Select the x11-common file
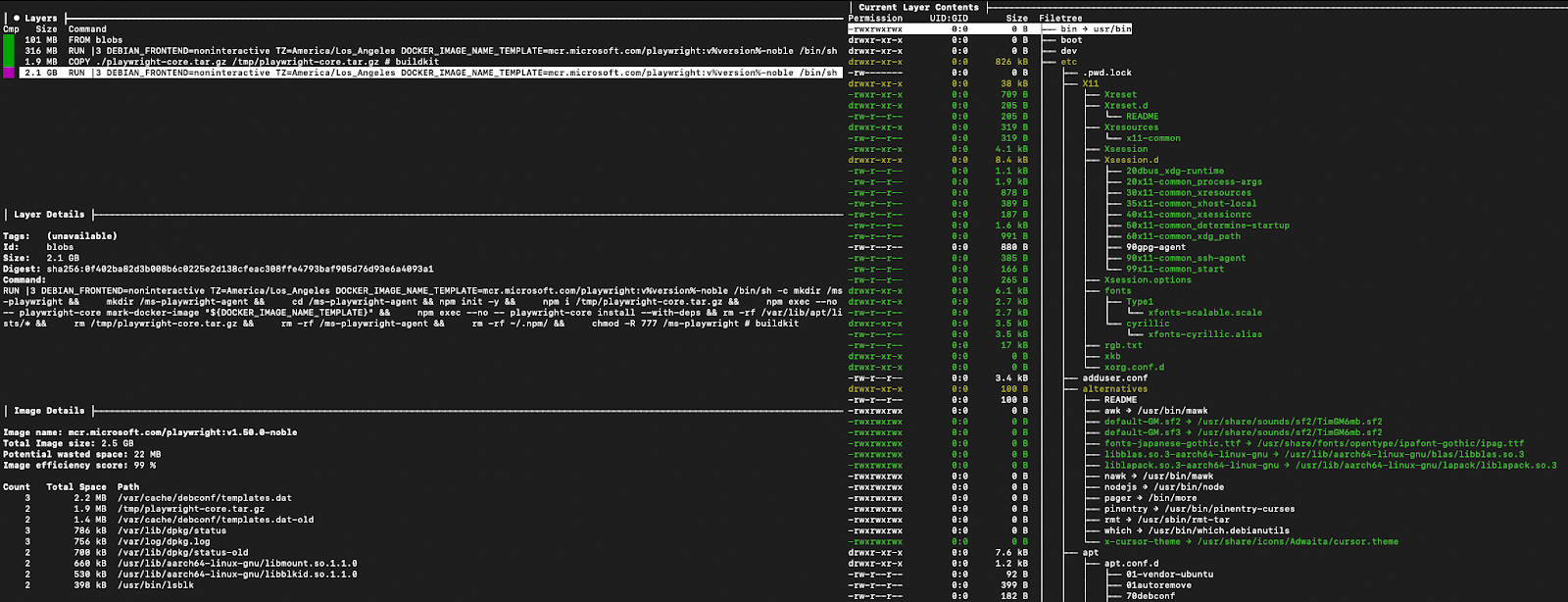Screen dimensions: 1568x602 point(1153,138)
